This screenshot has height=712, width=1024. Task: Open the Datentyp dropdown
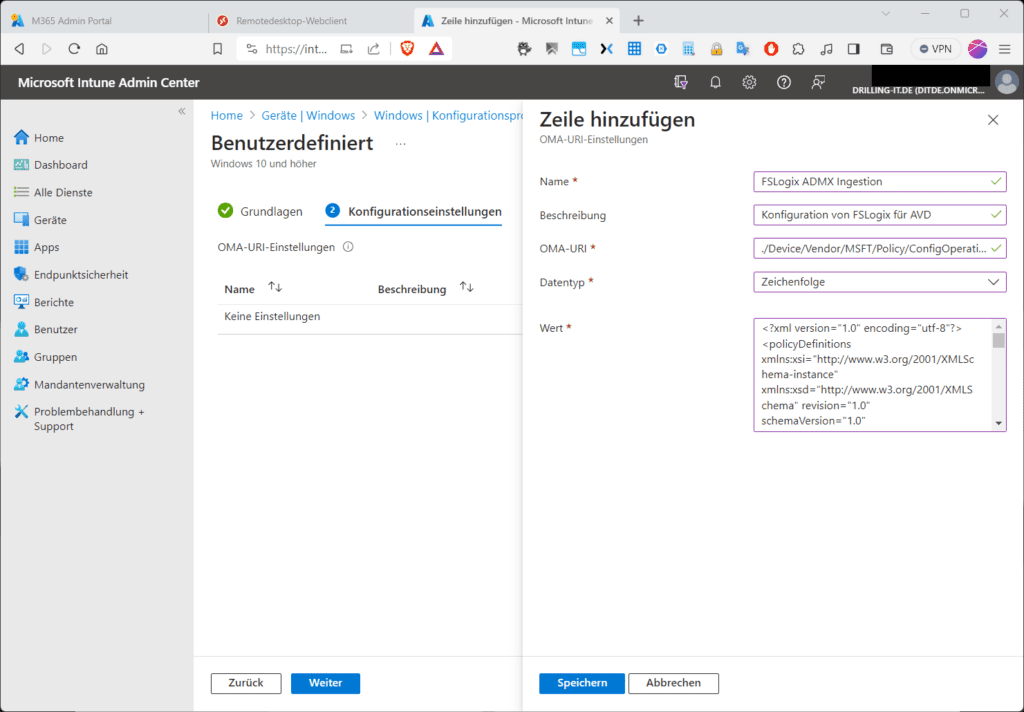880,282
